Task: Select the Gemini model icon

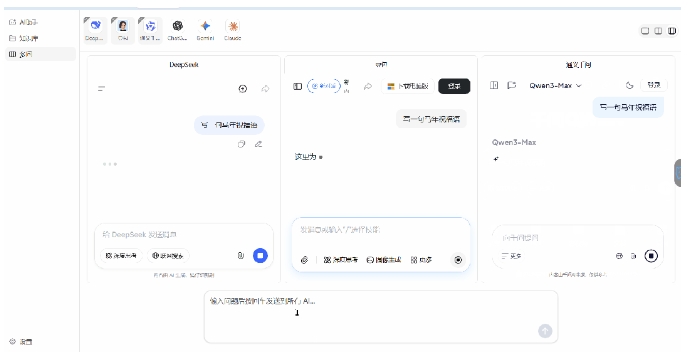Action: [205, 30]
